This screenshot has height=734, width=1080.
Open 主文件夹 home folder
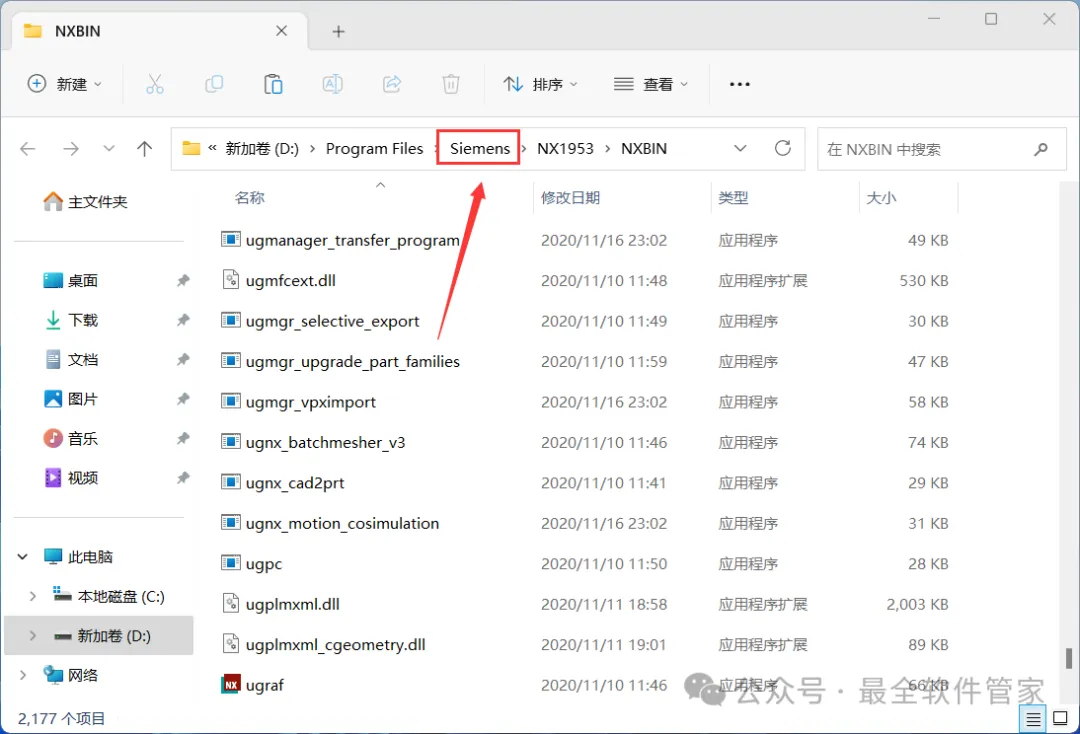point(85,201)
